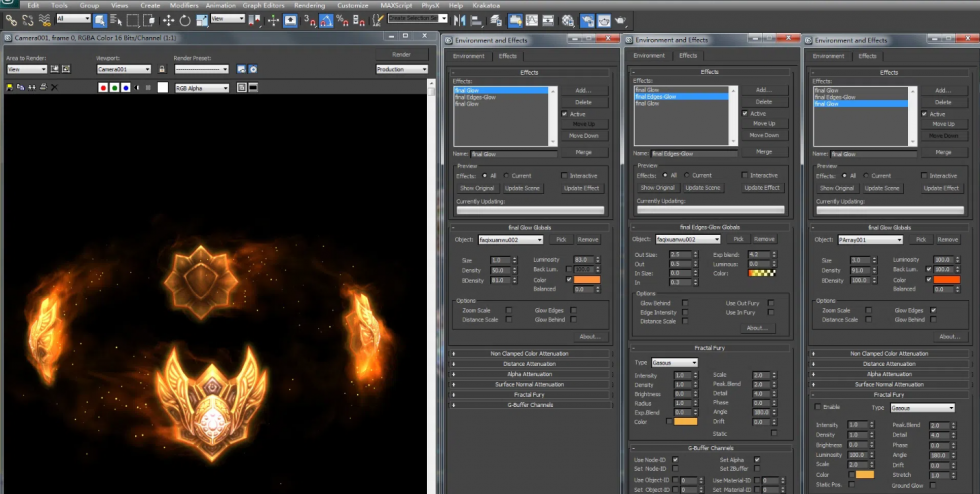Open the Modifiers menu
The height and width of the screenshot is (494, 980).
coord(184,5)
